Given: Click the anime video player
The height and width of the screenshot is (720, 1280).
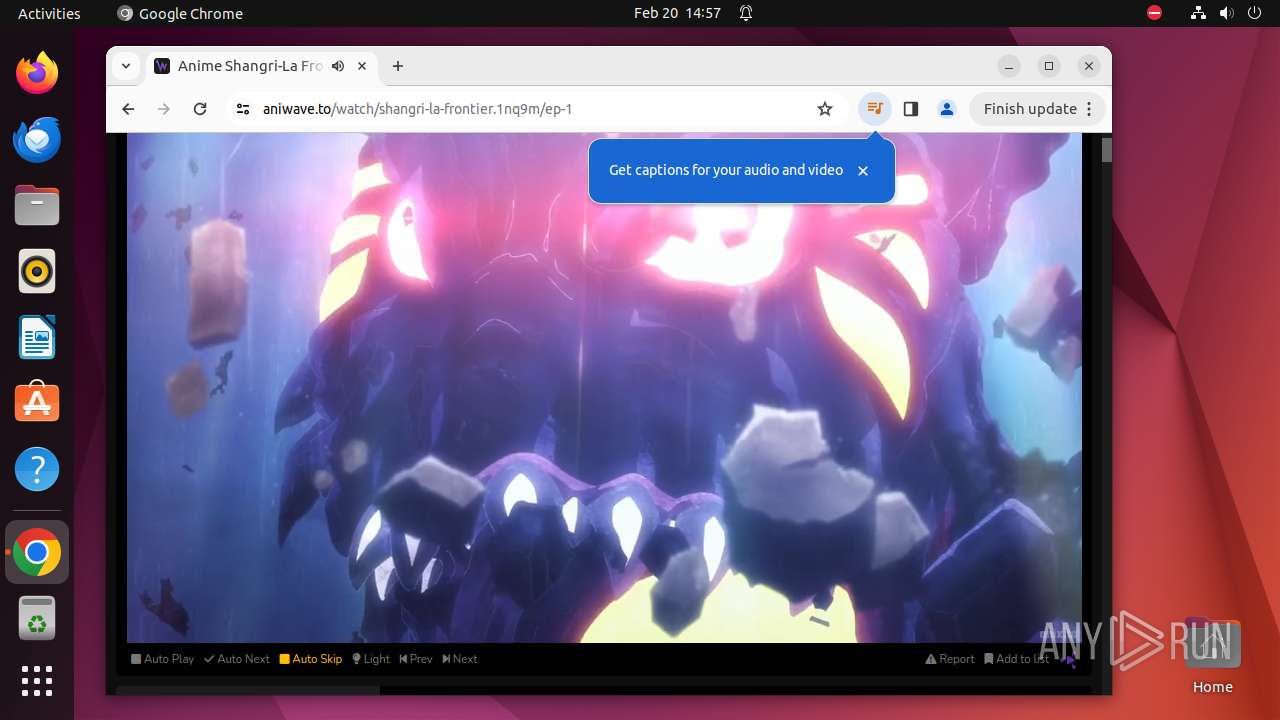Looking at the screenshot, I should [604, 388].
